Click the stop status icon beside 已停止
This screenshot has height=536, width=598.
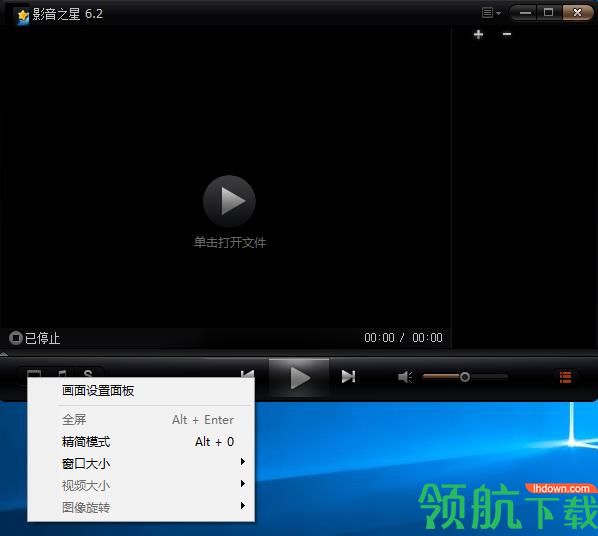click(15, 338)
